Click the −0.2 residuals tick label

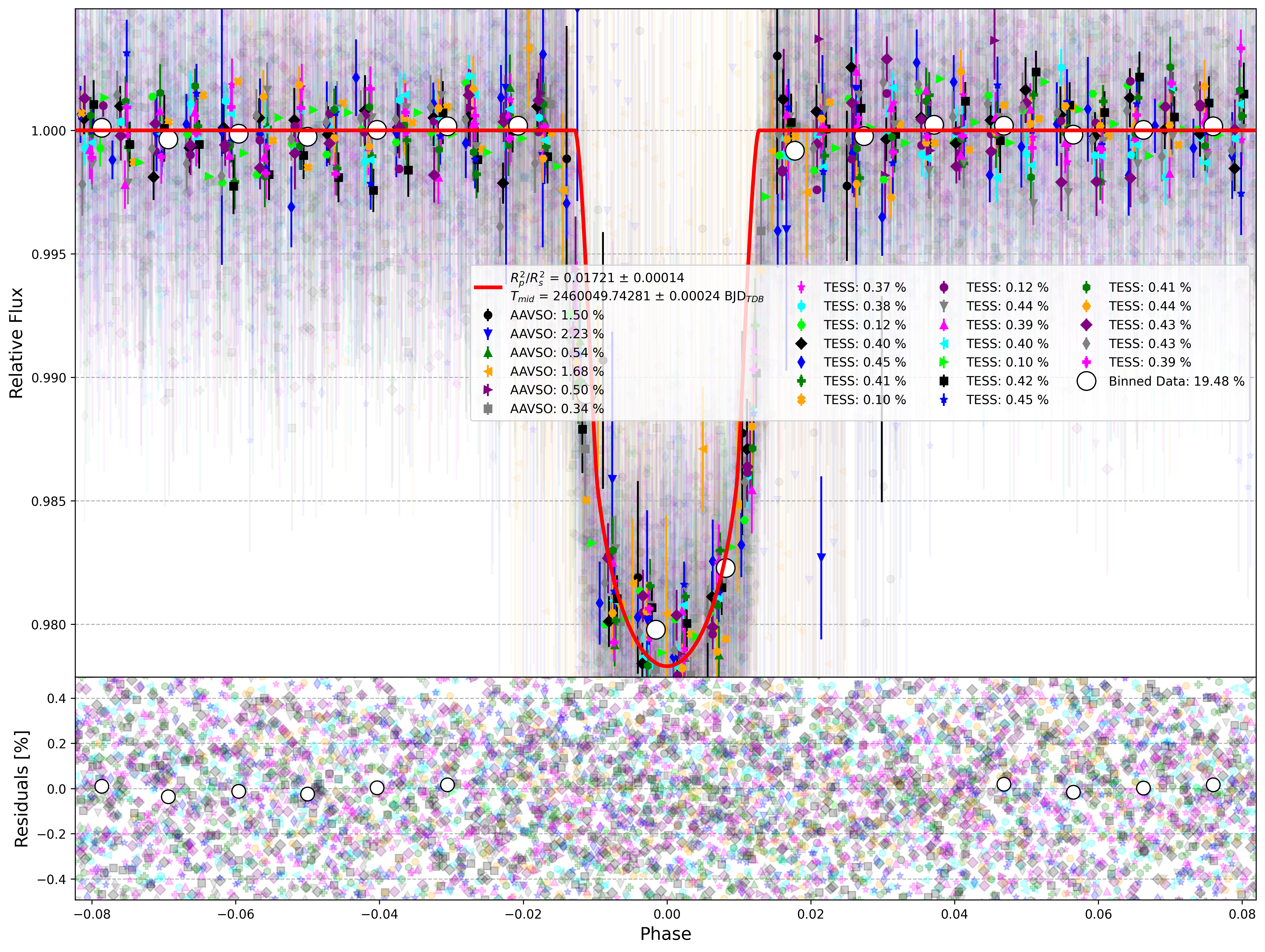coord(52,834)
